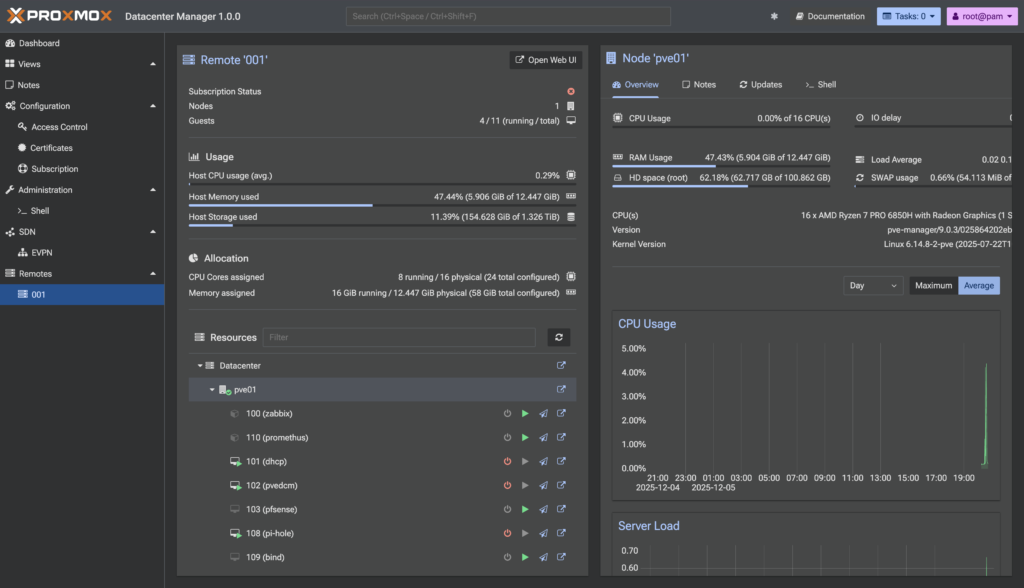
Task: Open the Tasks: 0 dropdown
Action: point(908,17)
